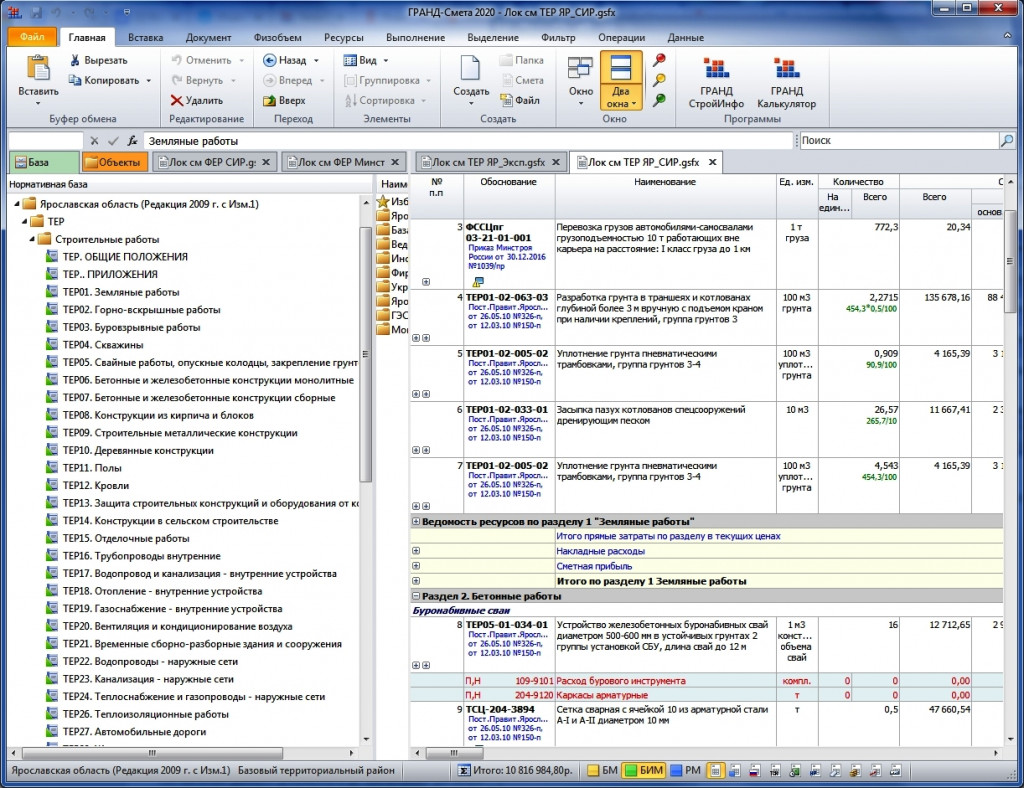Launch ГРАНД СтройИнфо program
The image size is (1024, 788).
716,82
